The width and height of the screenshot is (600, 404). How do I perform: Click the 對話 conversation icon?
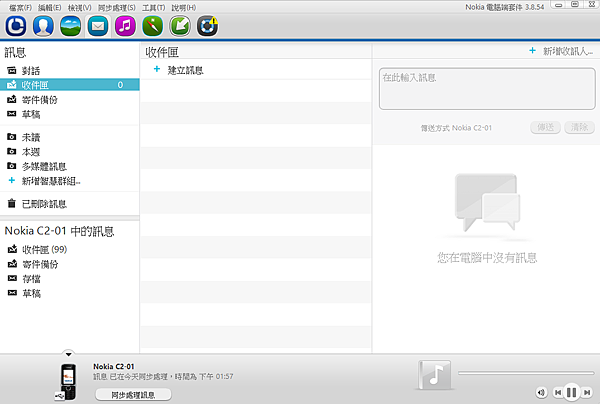coord(12,70)
